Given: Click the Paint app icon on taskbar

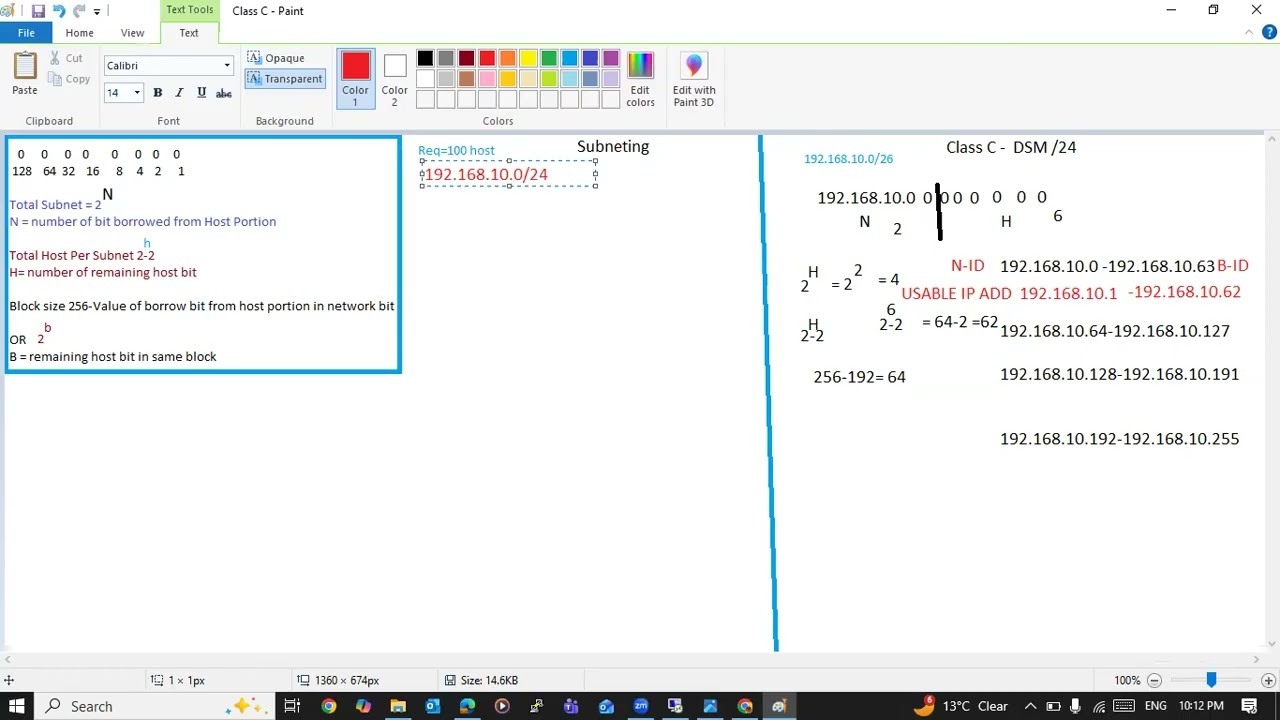Looking at the screenshot, I should pos(779,706).
